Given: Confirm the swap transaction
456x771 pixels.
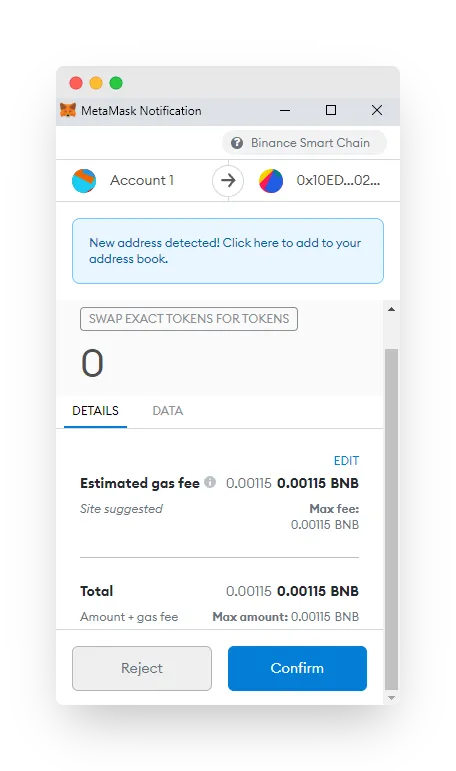Looking at the screenshot, I should [297, 668].
